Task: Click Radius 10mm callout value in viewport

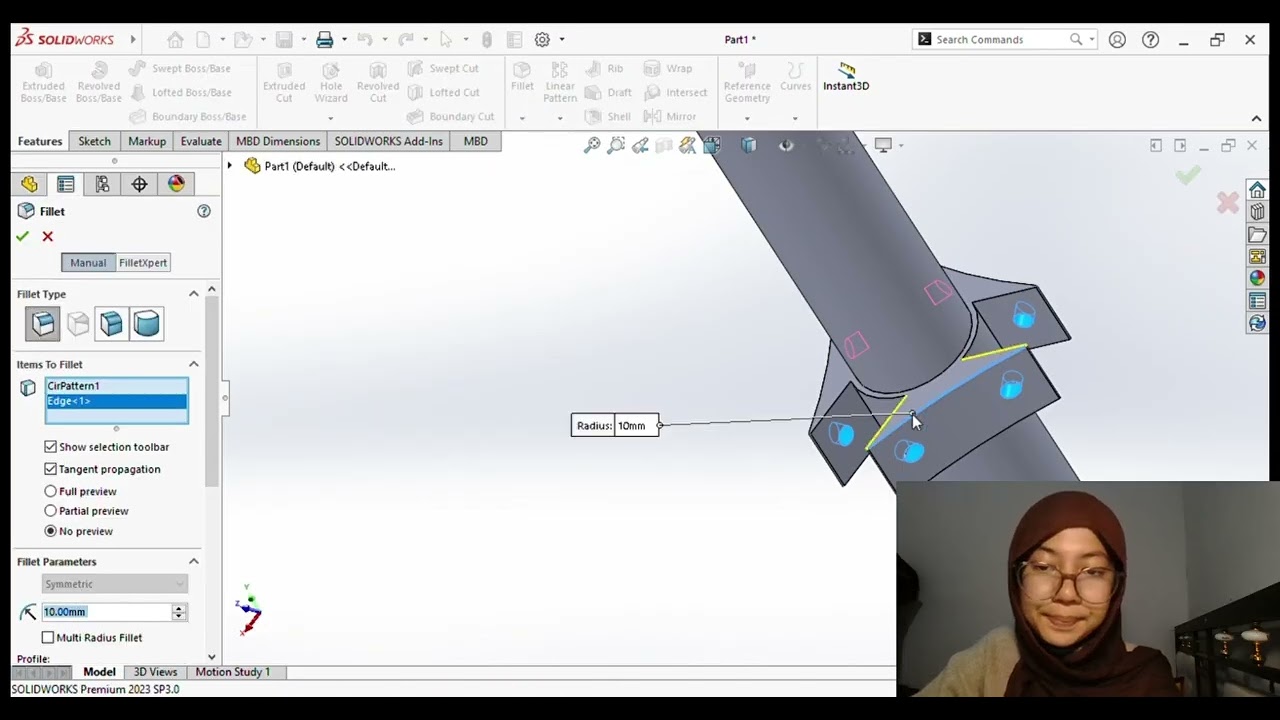Action: pos(636,426)
